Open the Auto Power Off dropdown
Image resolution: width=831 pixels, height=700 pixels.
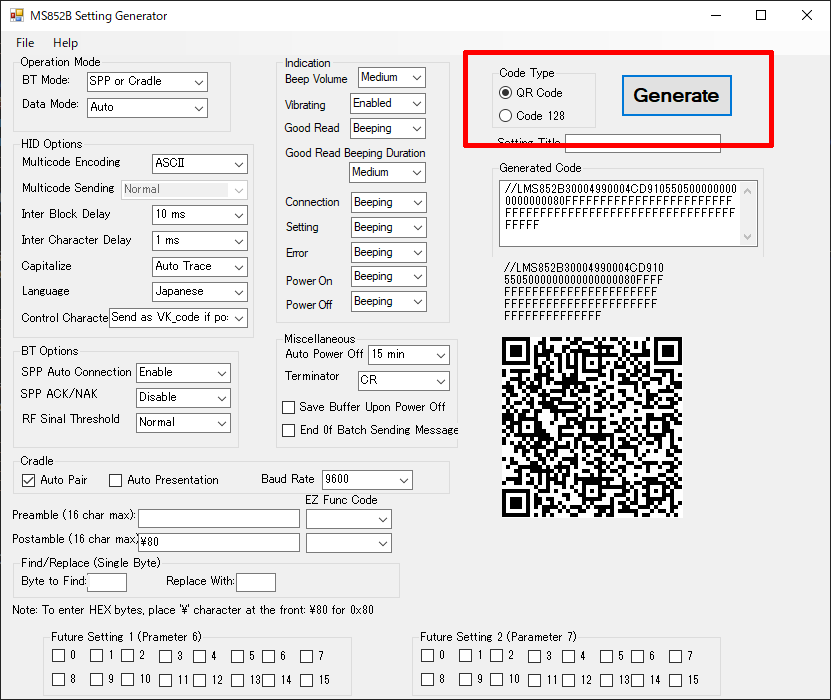tap(409, 355)
